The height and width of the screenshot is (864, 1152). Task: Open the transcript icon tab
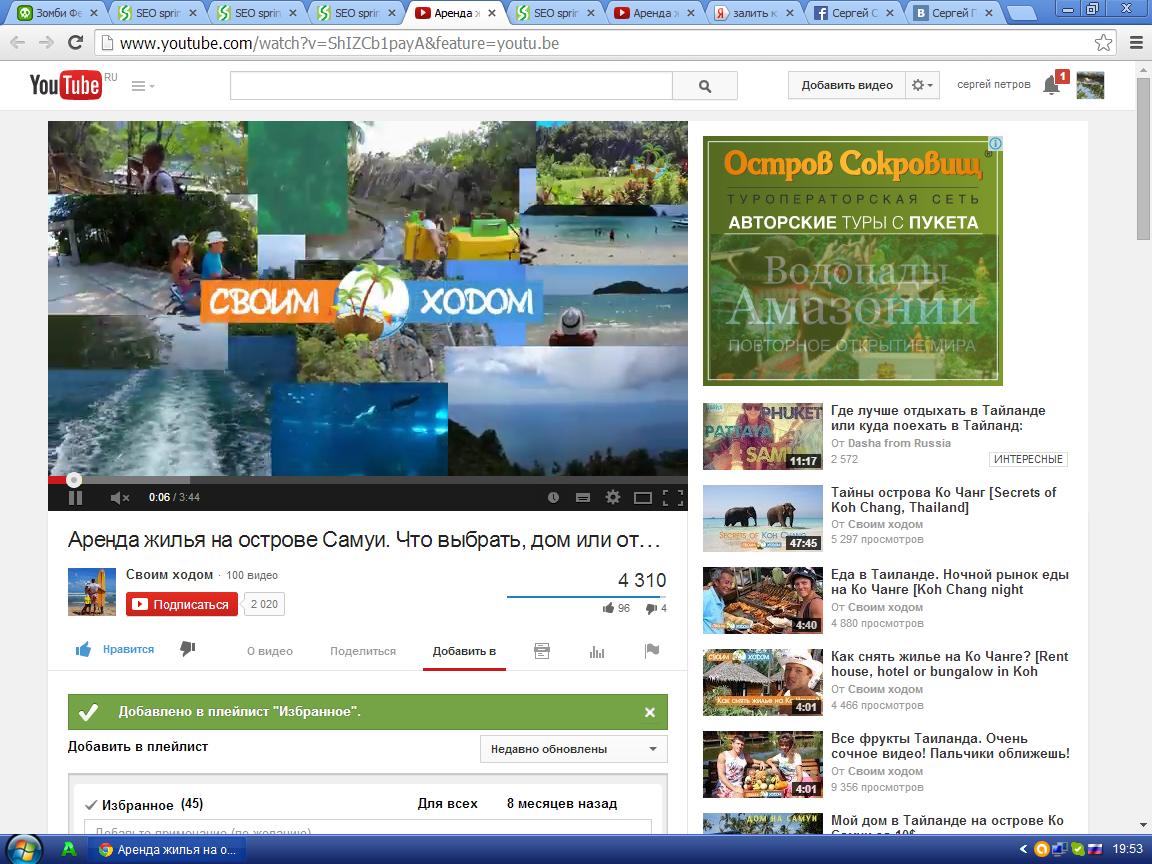coord(542,651)
